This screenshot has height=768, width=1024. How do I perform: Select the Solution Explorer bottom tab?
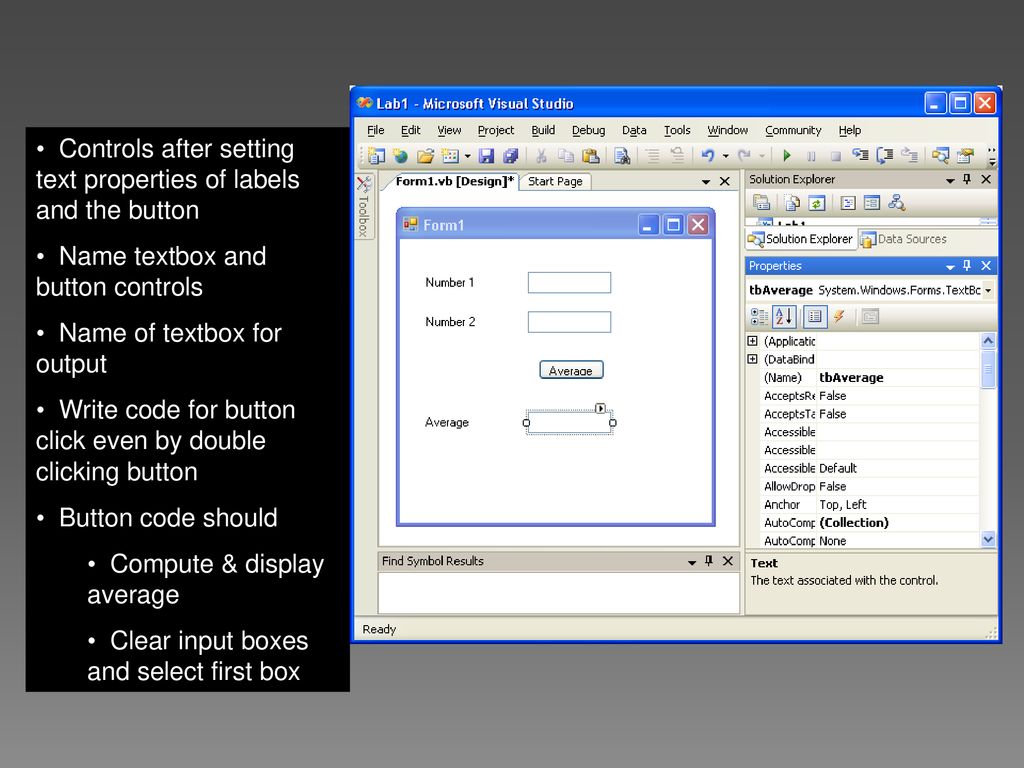801,239
